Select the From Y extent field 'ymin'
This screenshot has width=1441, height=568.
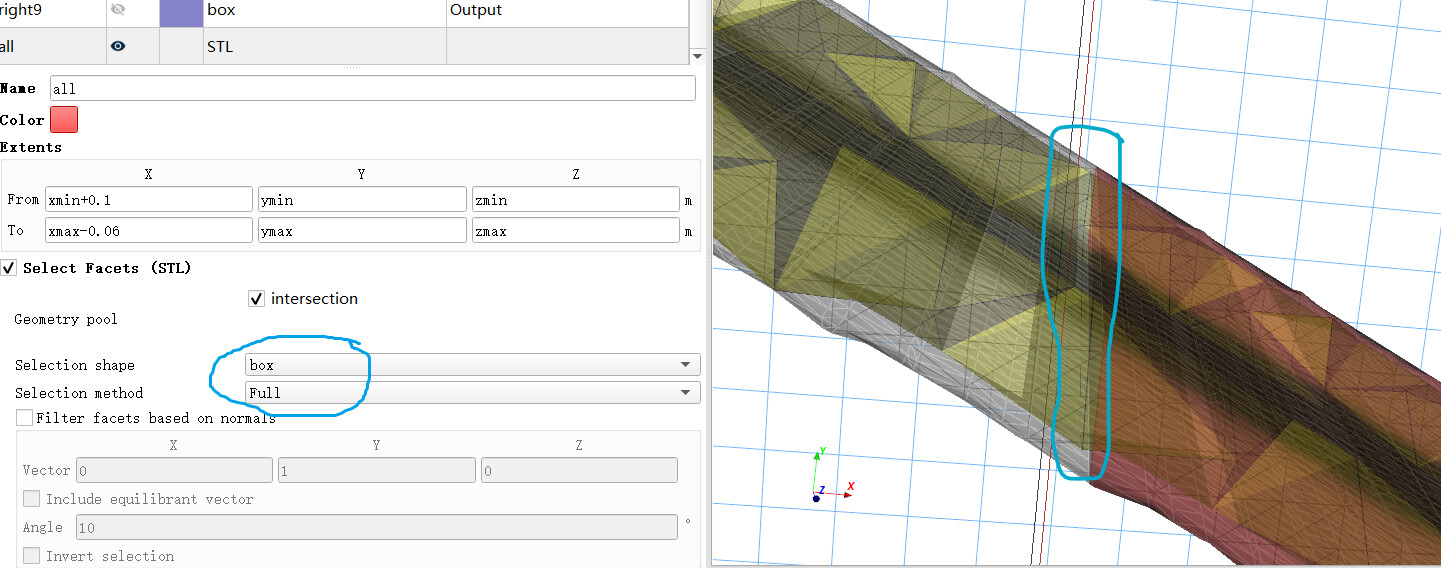coord(362,200)
